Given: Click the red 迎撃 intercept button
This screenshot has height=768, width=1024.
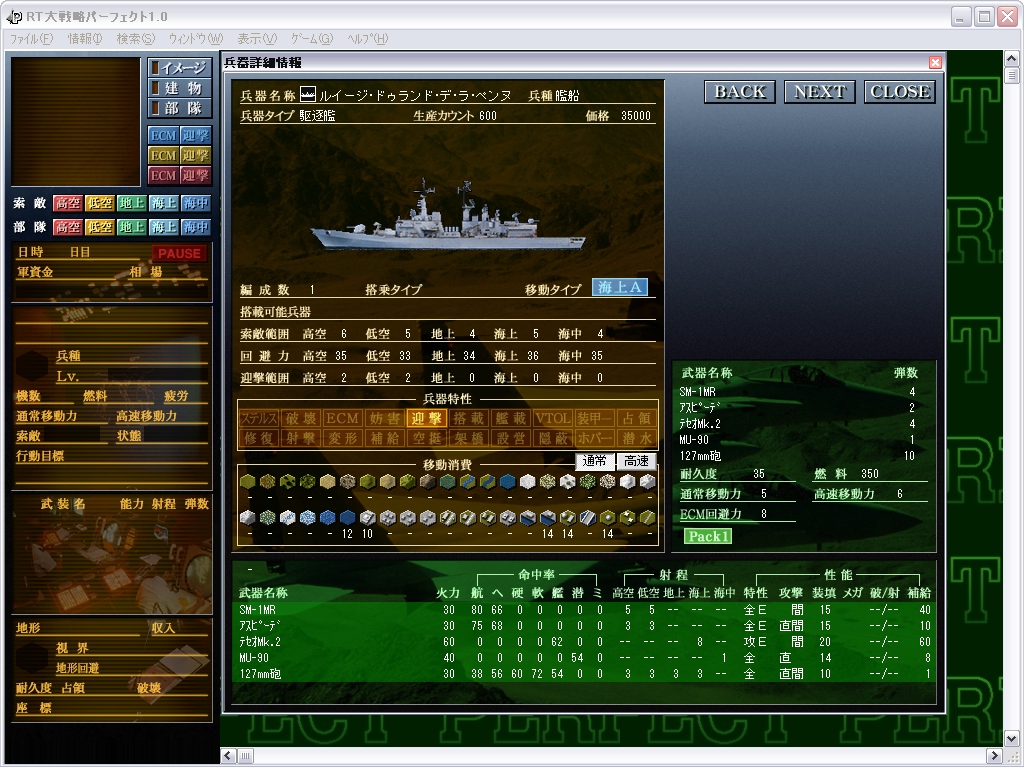Looking at the screenshot, I should click(x=196, y=175).
